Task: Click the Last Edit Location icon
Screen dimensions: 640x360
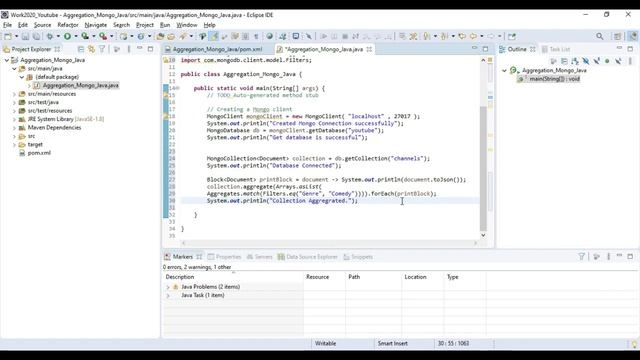Action: 462,36
